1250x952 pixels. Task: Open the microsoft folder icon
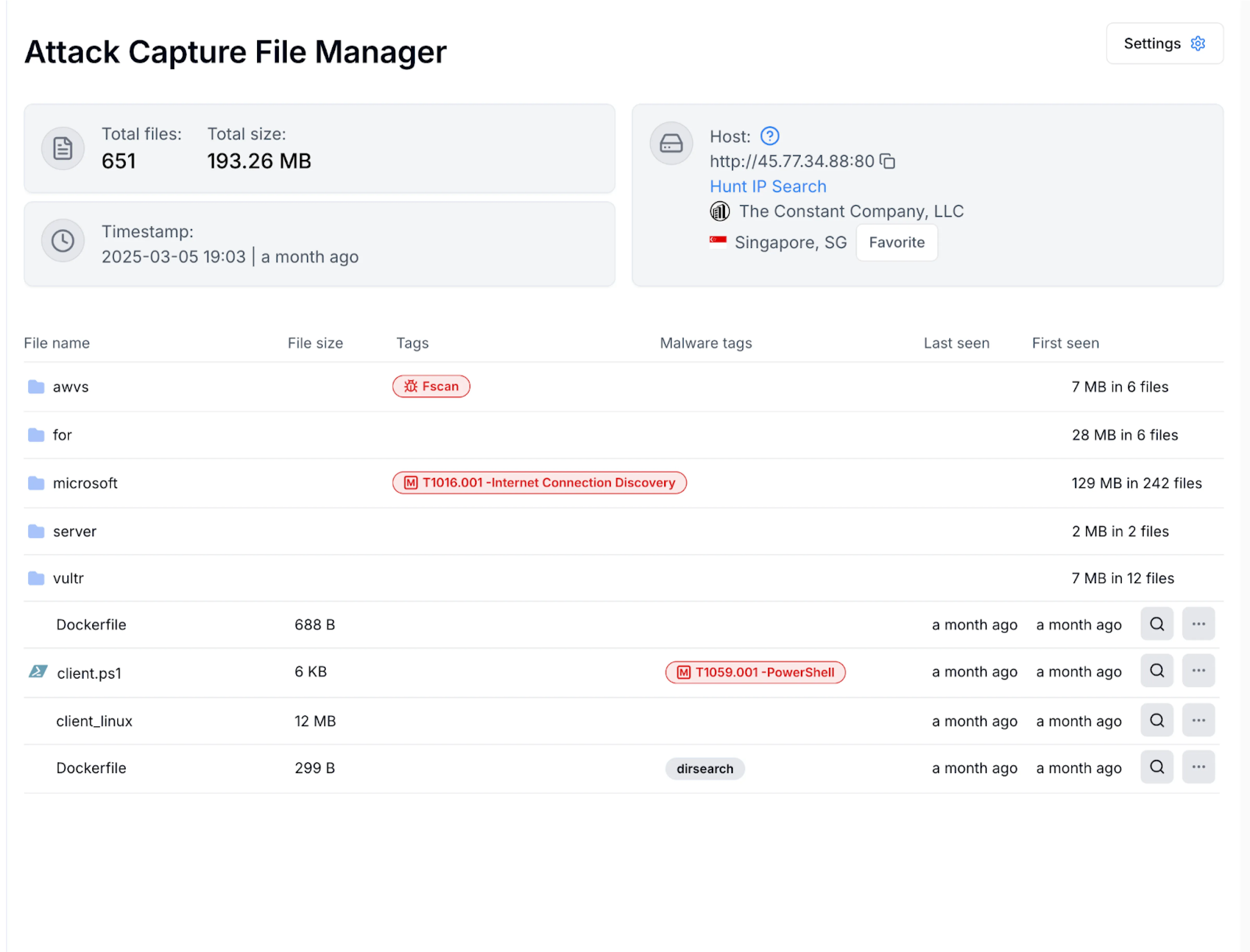pyautogui.click(x=36, y=483)
